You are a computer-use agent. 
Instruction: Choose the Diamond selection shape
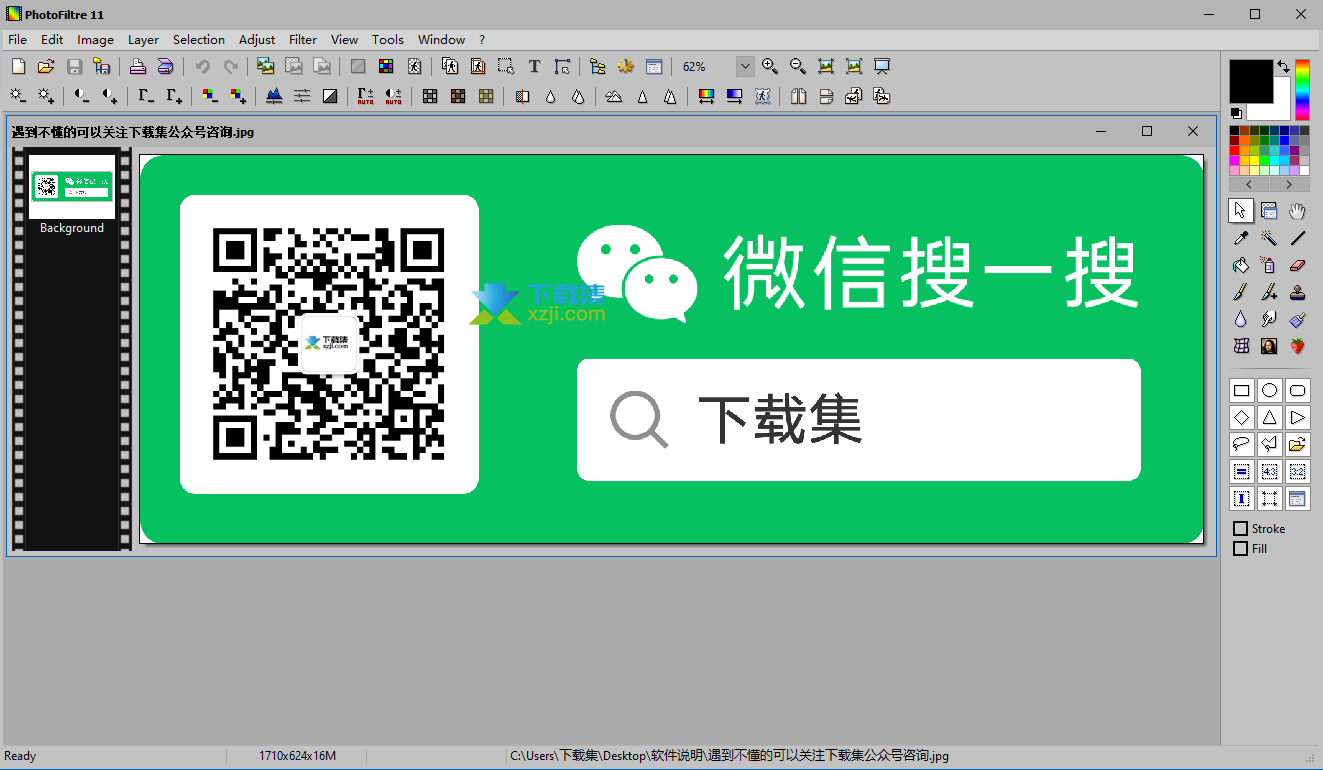pyautogui.click(x=1241, y=417)
